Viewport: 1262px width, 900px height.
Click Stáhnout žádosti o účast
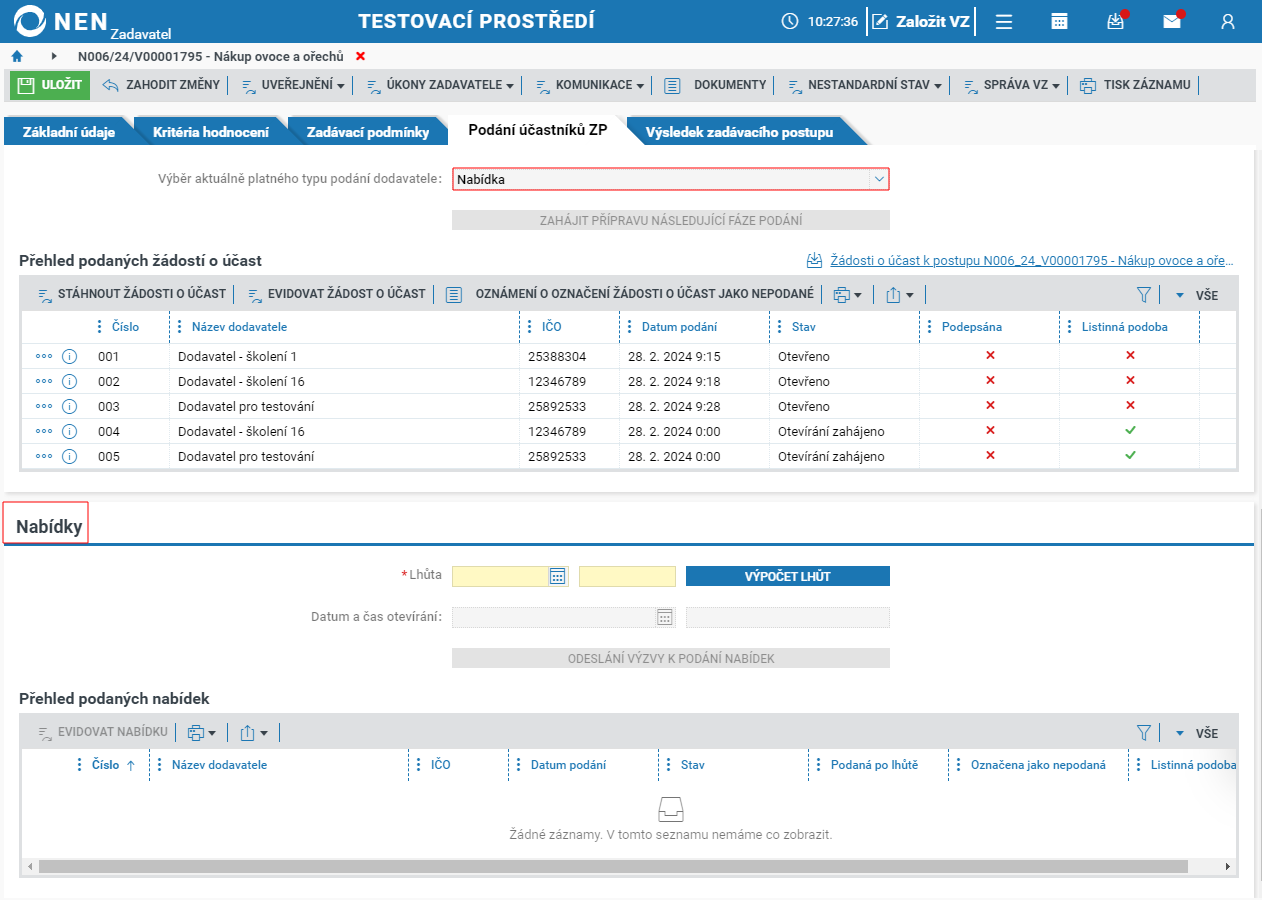tap(130, 295)
